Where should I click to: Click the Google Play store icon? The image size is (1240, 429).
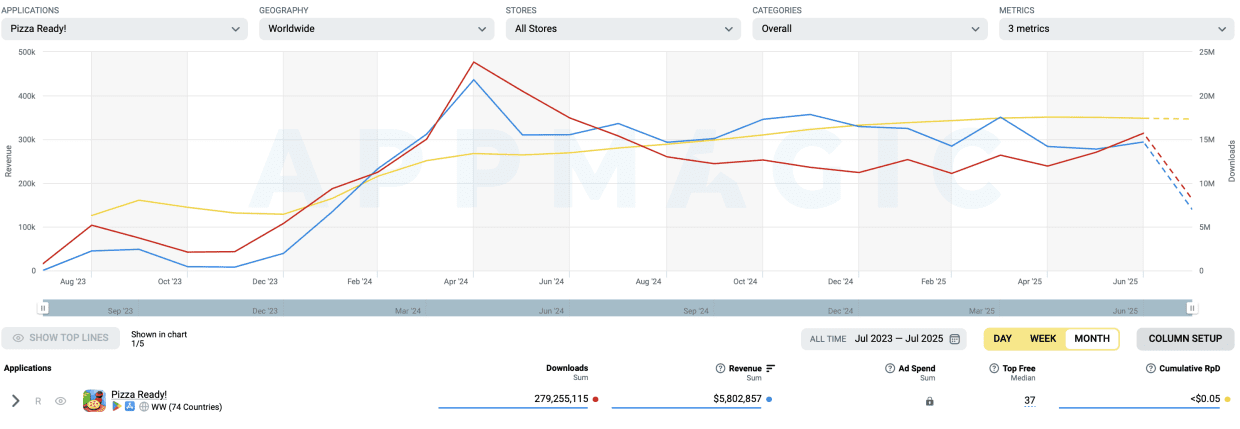116,407
